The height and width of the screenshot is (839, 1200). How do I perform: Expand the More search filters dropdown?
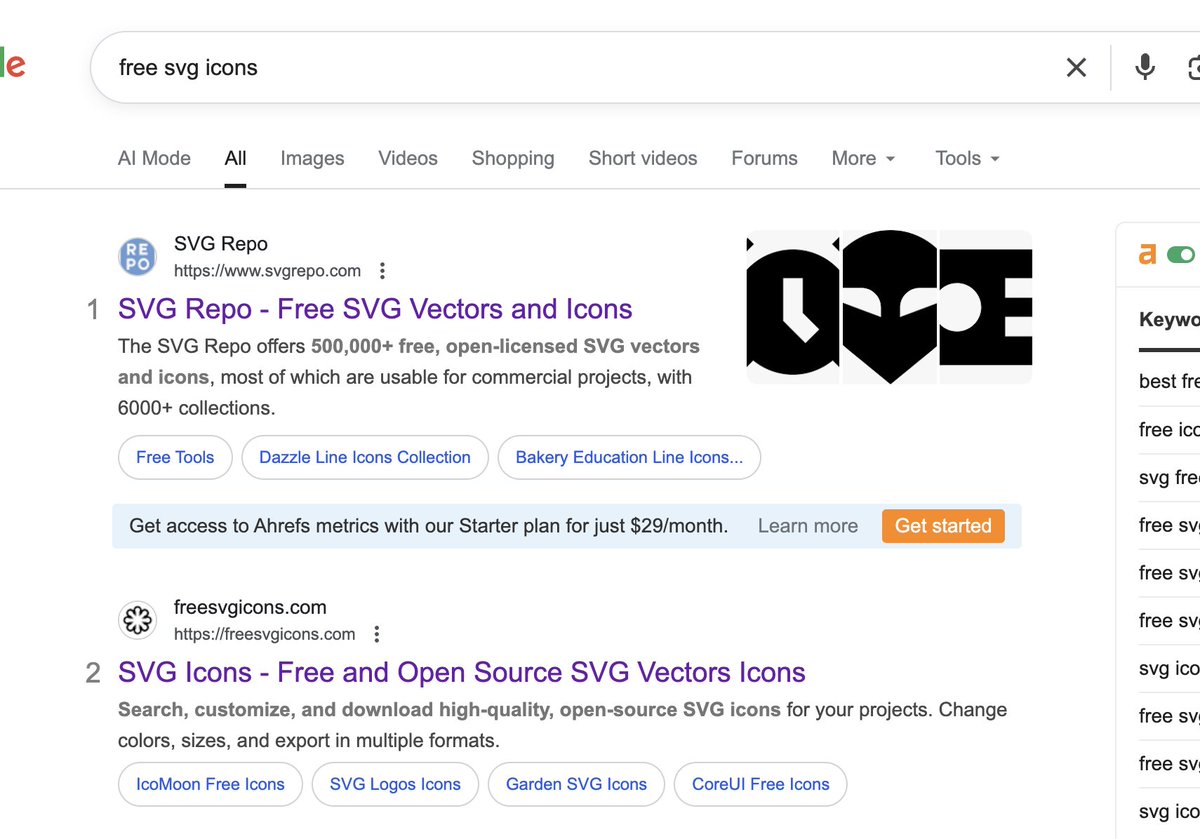[864, 158]
